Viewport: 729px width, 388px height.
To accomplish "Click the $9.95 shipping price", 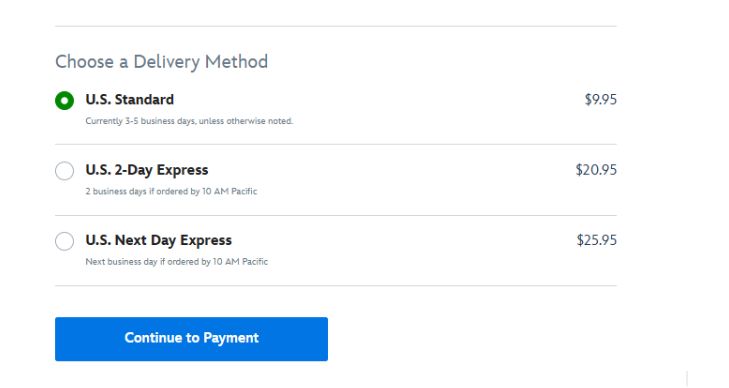I will pyautogui.click(x=601, y=99).
